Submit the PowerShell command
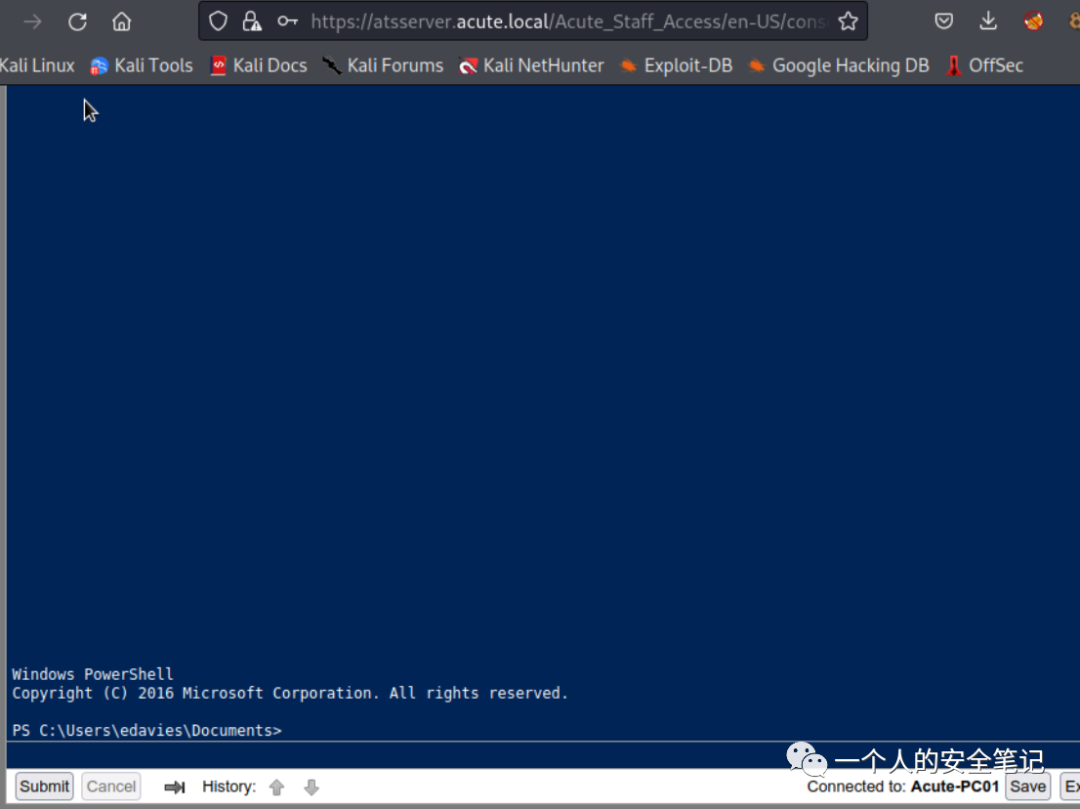 click(44, 786)
